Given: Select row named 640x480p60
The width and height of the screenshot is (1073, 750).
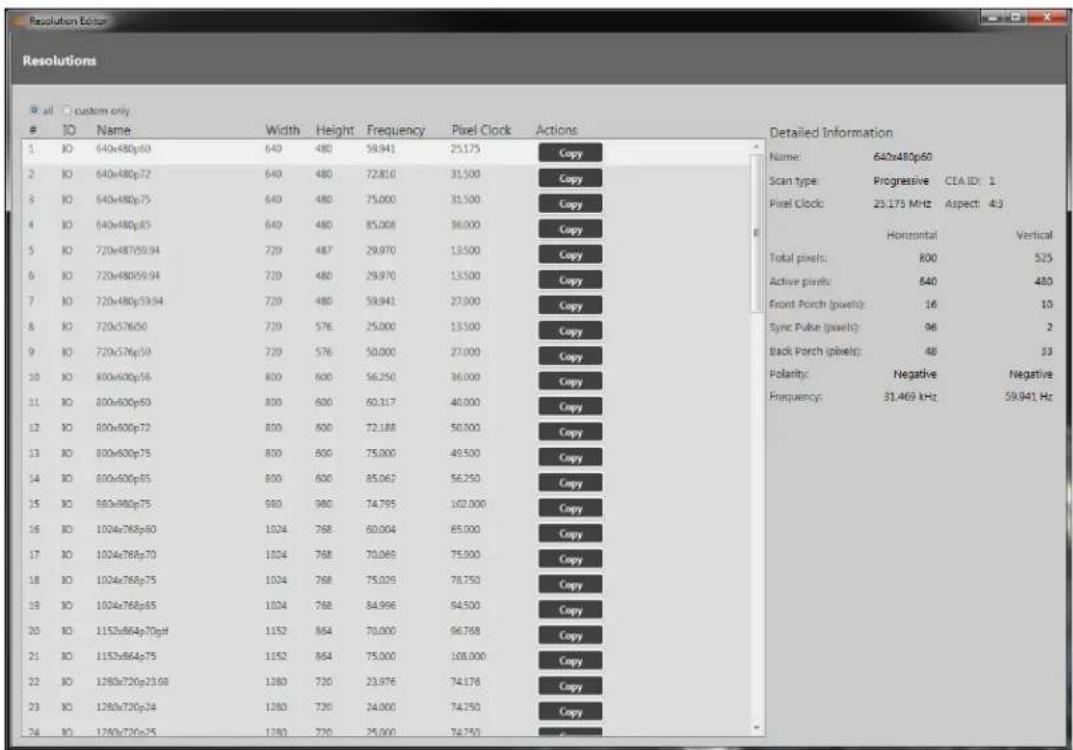Looking at the screenshot, I should [x=387, y=153].
